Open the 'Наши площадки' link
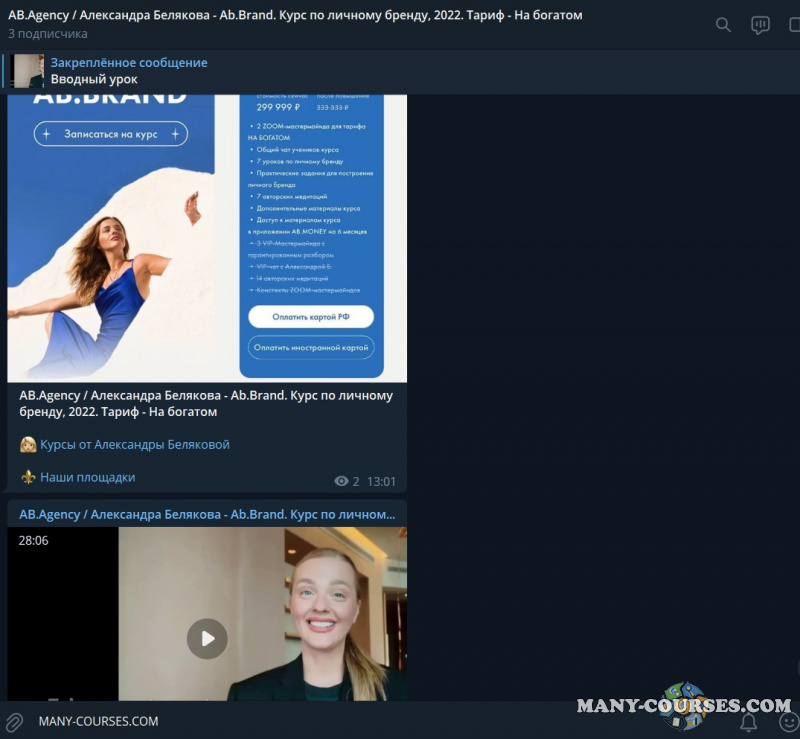Image resolution: width=800 pixels, height=739 pixels. tap(87, 477)
